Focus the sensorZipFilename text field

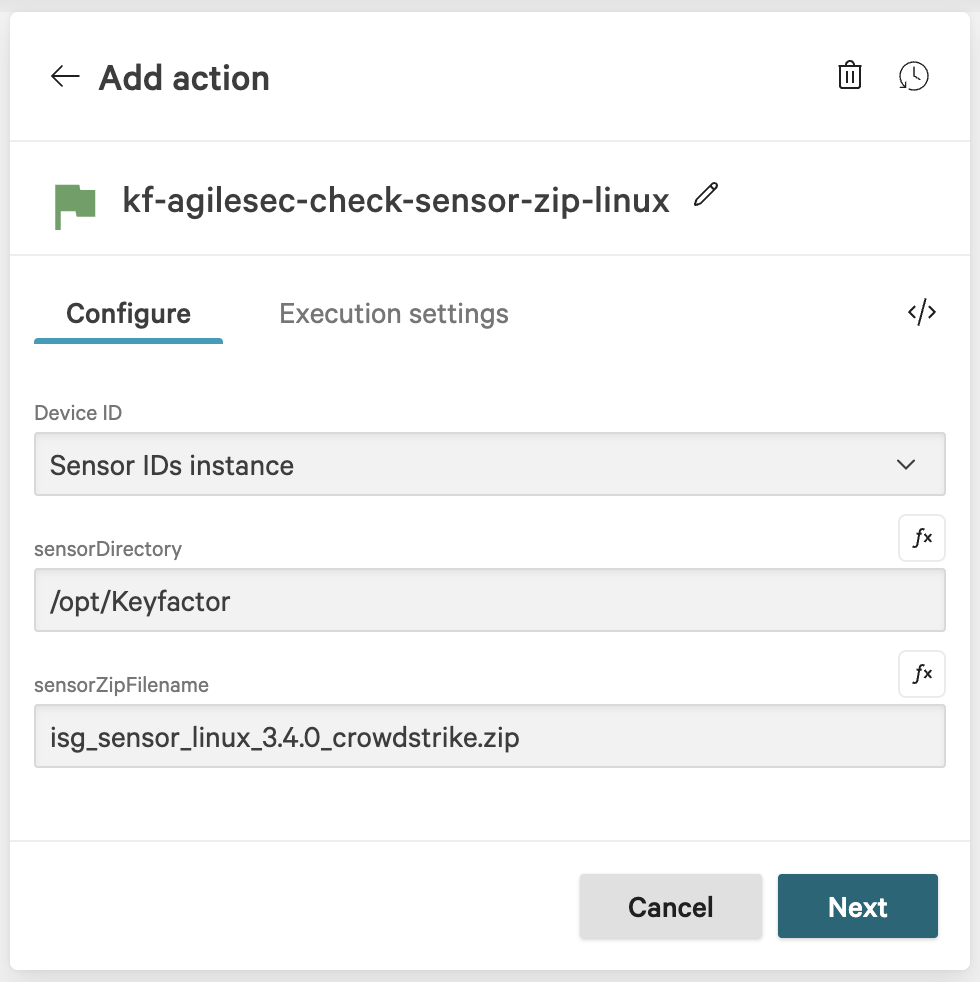[x=489, y=737]
